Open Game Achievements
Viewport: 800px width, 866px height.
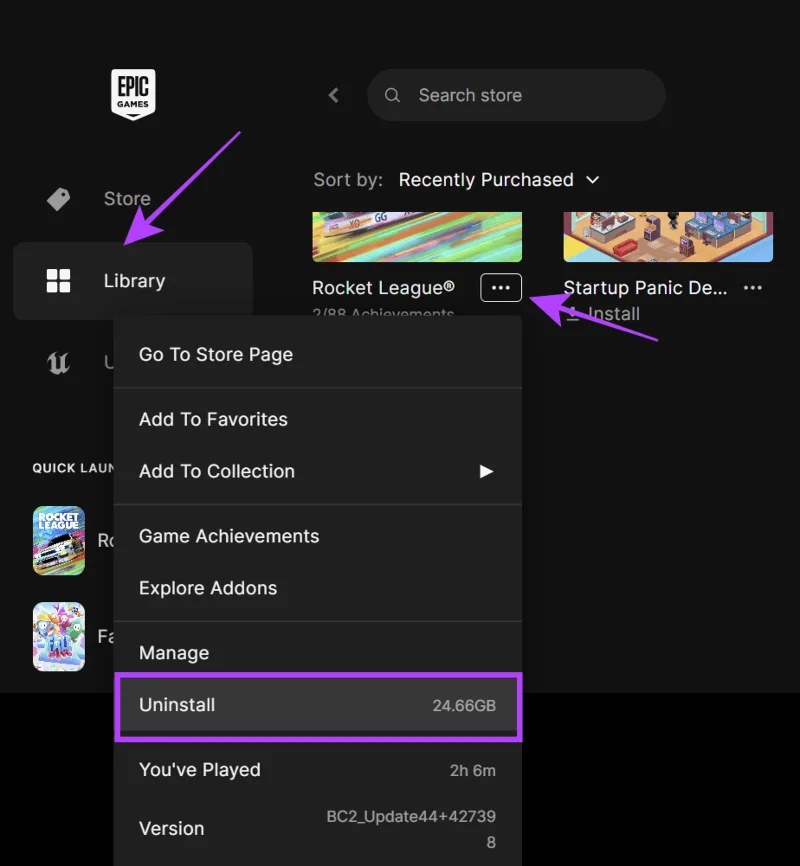coord(318,536)
